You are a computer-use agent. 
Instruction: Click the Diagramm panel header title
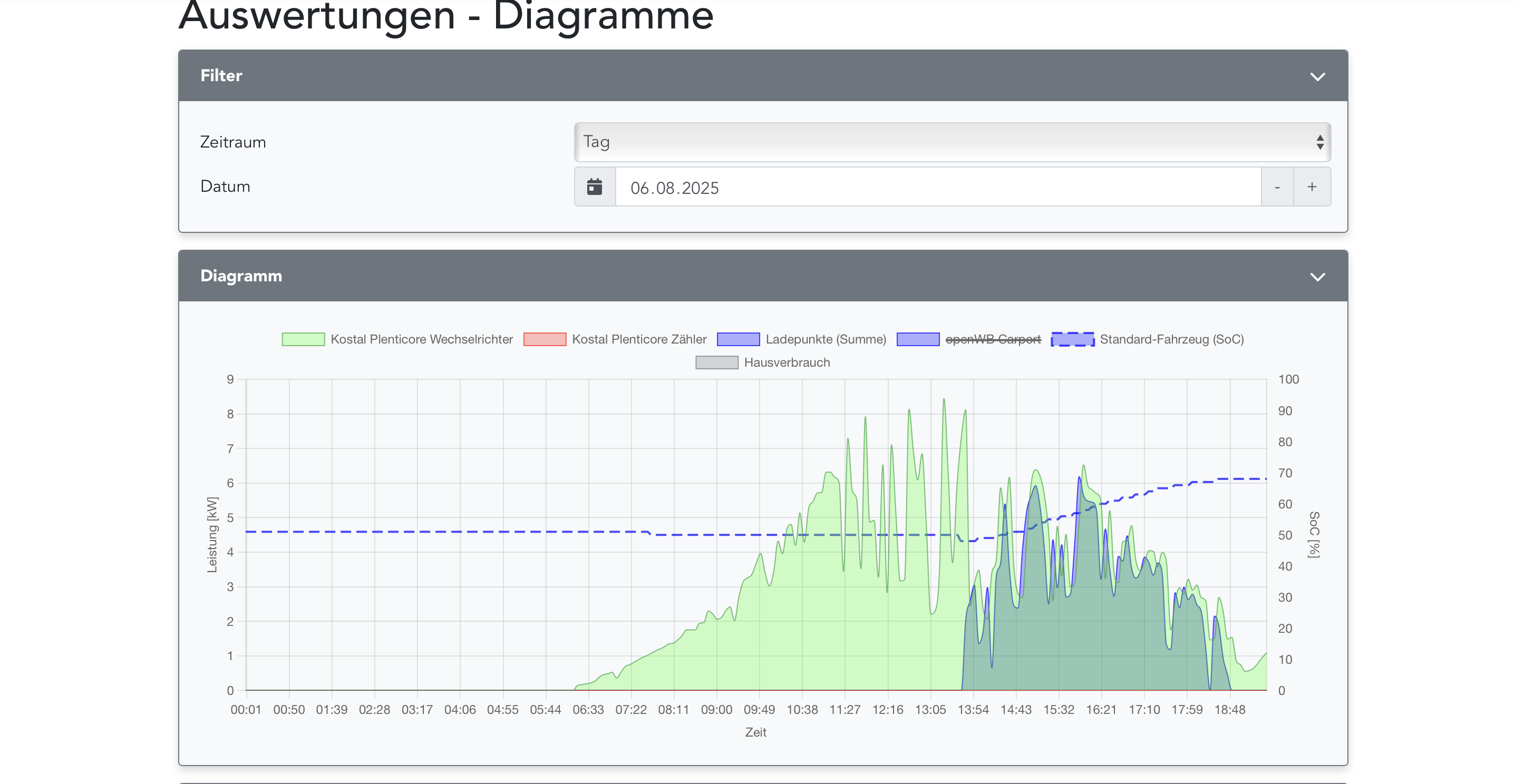point(241,276)
